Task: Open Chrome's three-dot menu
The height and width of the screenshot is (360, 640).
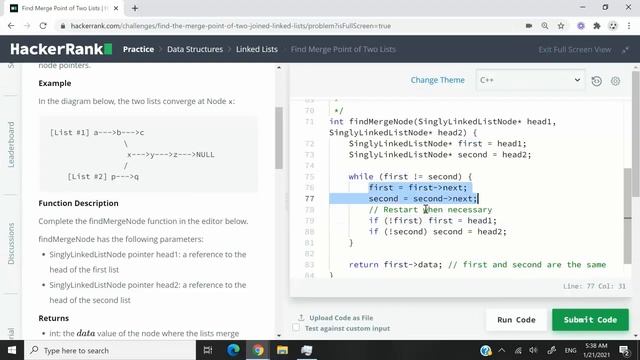Action: pyautogui.click(x=629, y=26)
